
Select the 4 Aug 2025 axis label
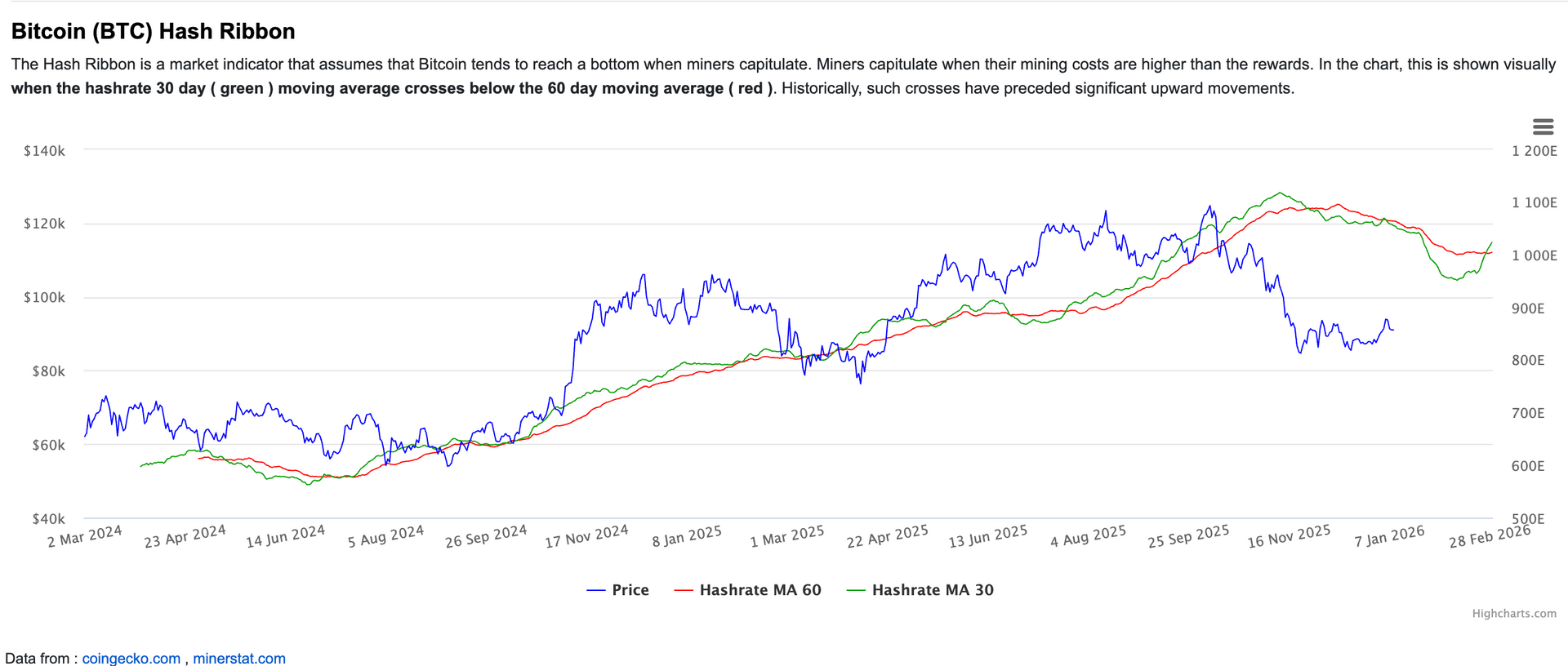[1088, 536]
